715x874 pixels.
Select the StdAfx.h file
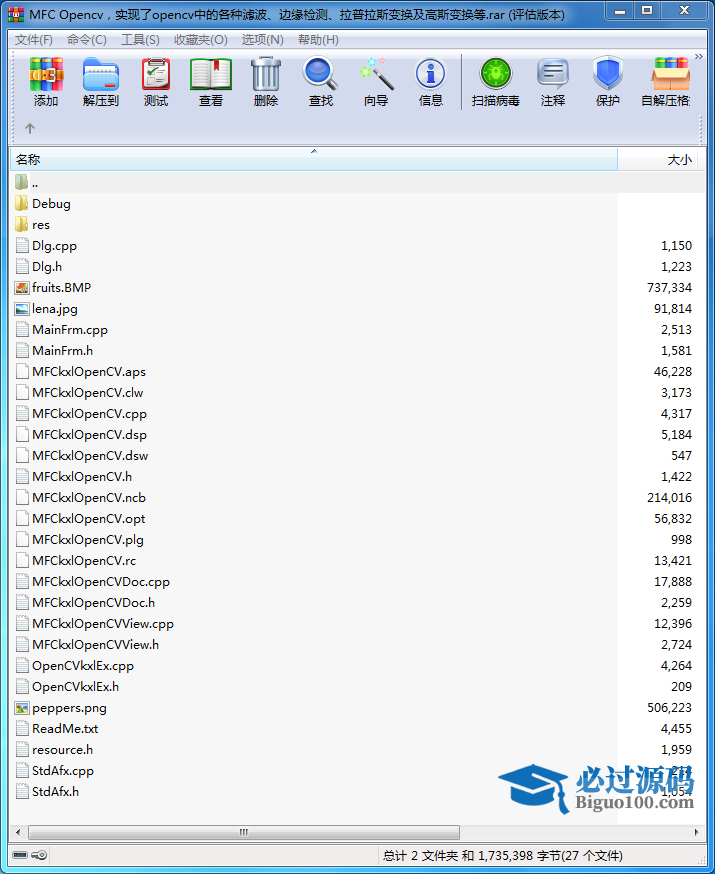pos(55,792)
